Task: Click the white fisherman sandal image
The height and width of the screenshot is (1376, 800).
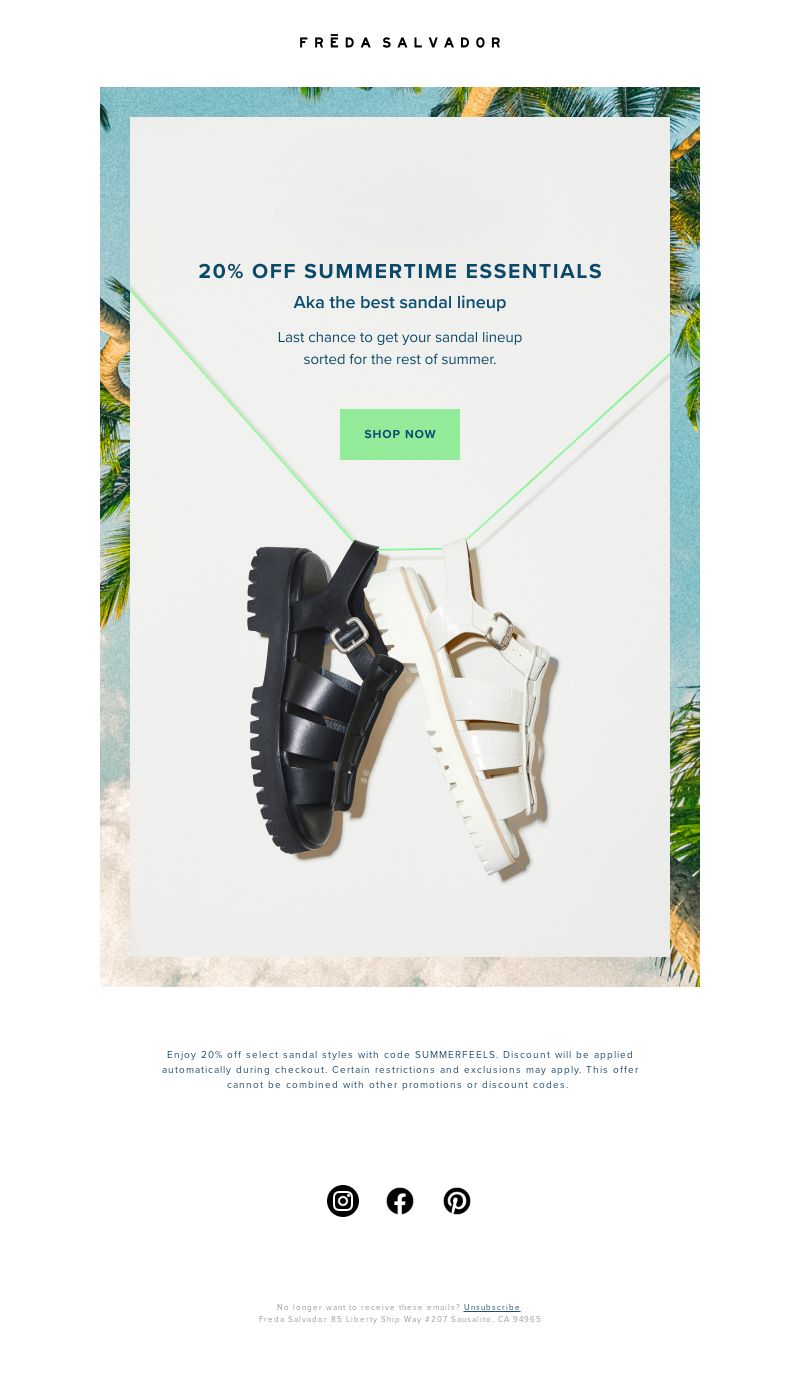Action: tap(462, 708)
